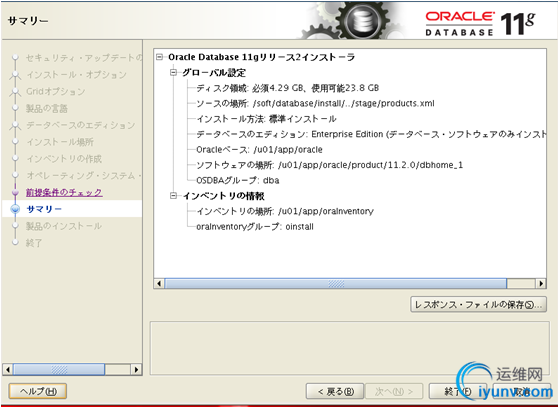Click the step bullet beside 前提条件のチェック
The height and width of the screenshot is (408, 559).
click(15, 193)
